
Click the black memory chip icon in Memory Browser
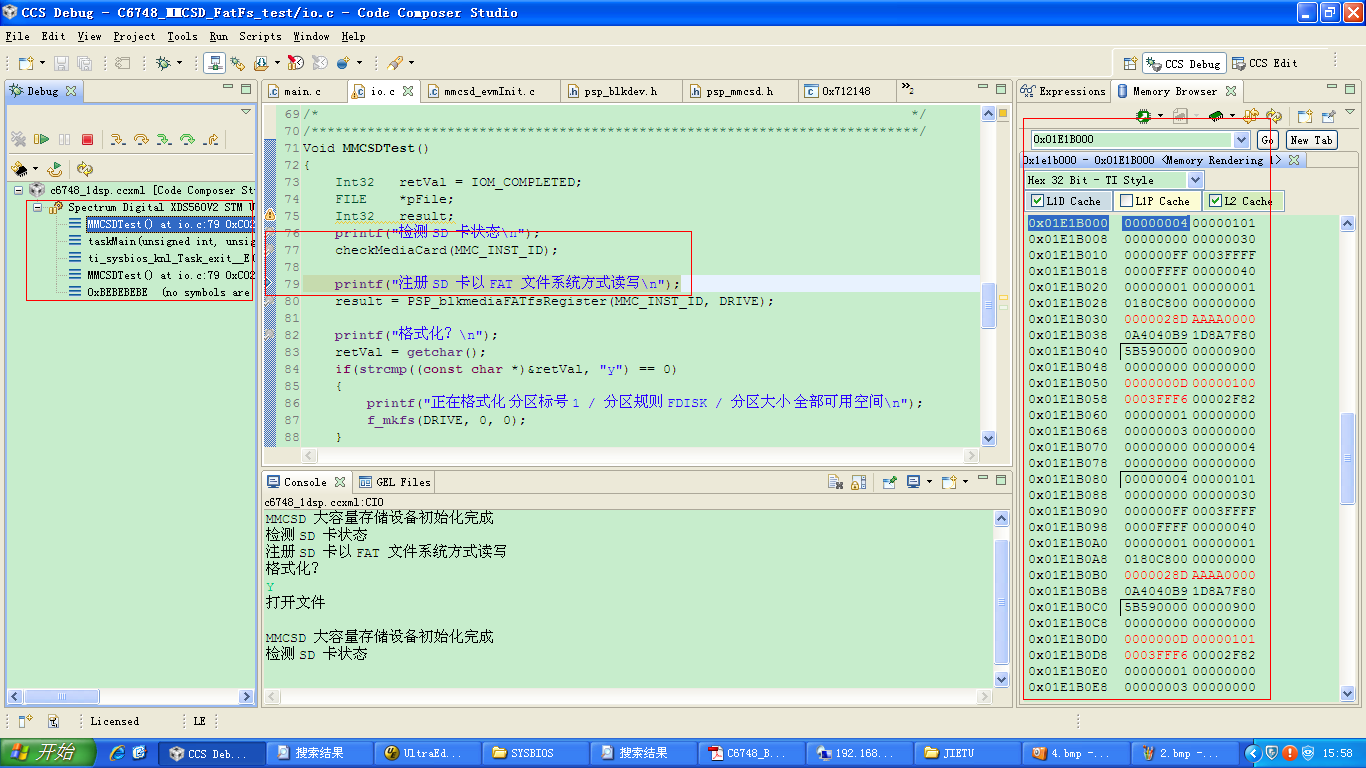point(1215,116)
